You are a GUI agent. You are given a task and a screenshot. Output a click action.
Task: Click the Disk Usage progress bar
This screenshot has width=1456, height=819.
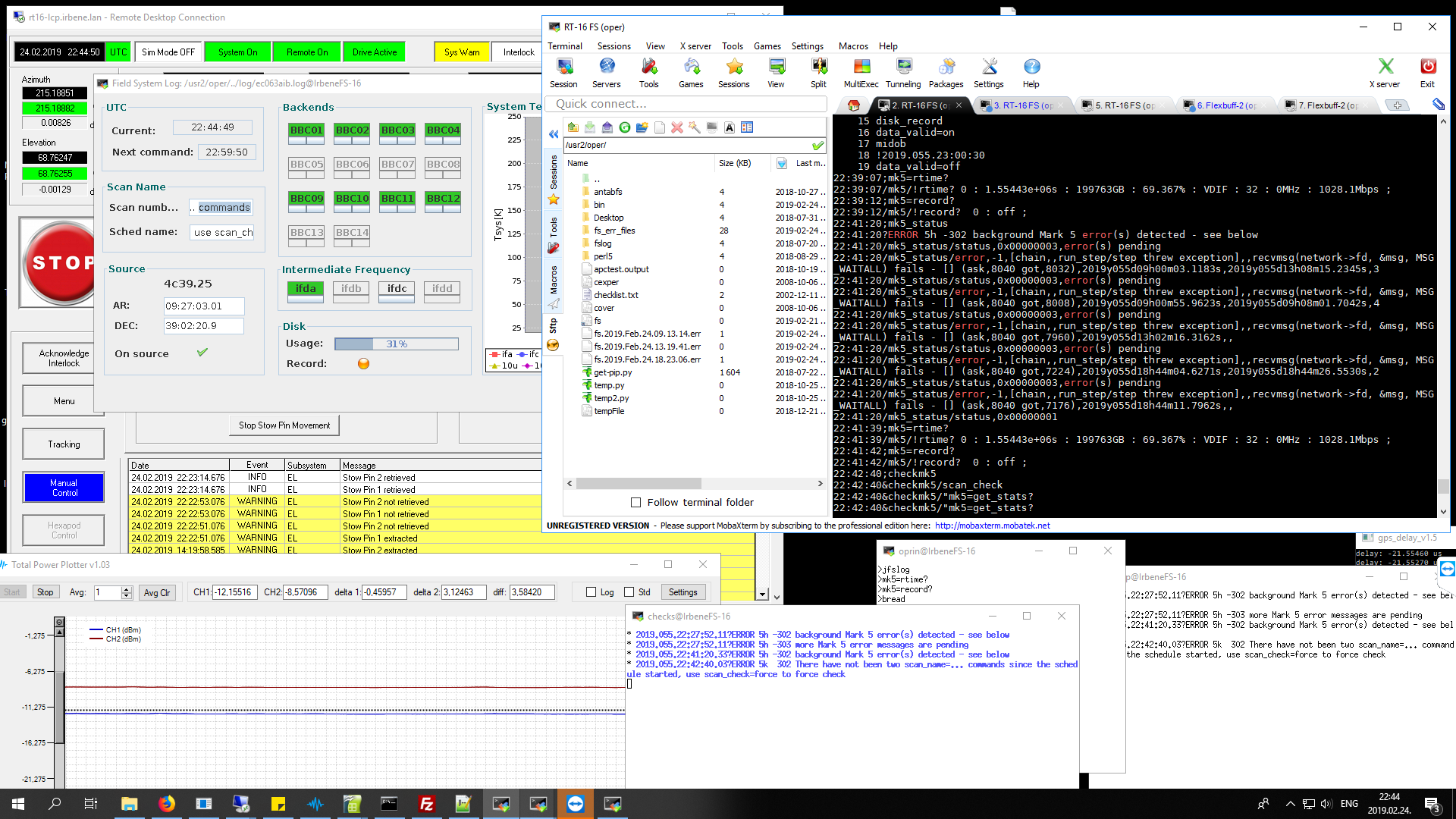coord(396,344)
